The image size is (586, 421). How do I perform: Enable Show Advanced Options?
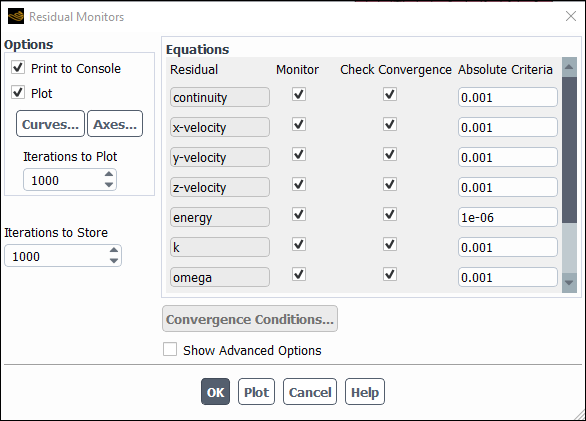(170, 350)
